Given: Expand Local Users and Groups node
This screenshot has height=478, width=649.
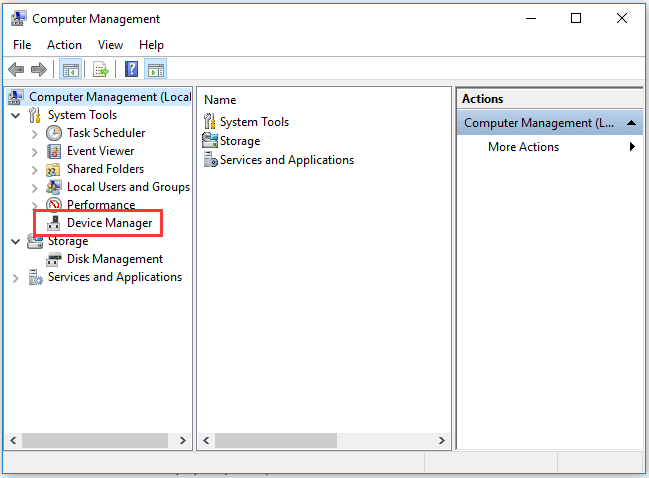Looking at the screenshot, I should click(35, 188).
